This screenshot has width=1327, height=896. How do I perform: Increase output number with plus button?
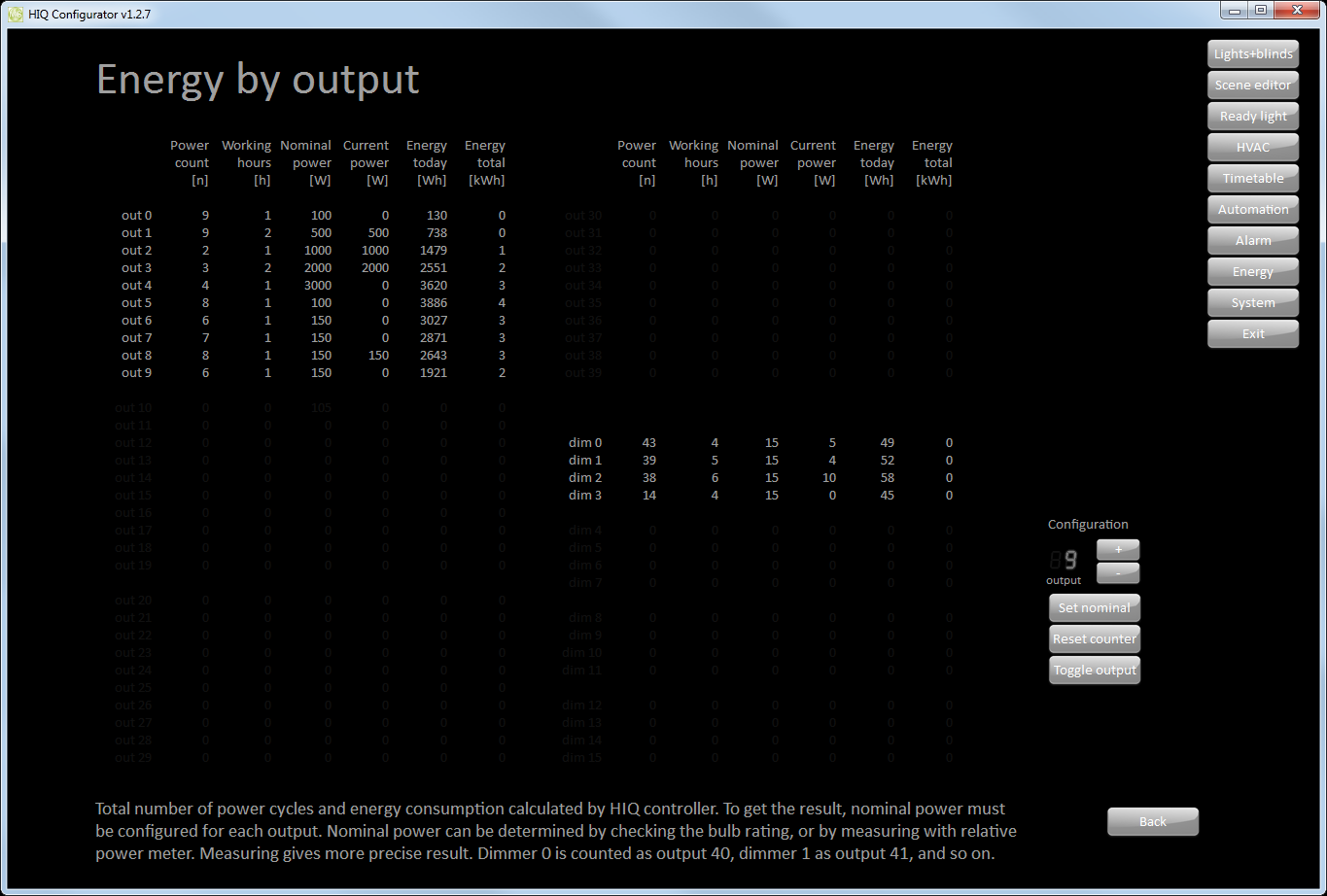tap(1117, 550)
